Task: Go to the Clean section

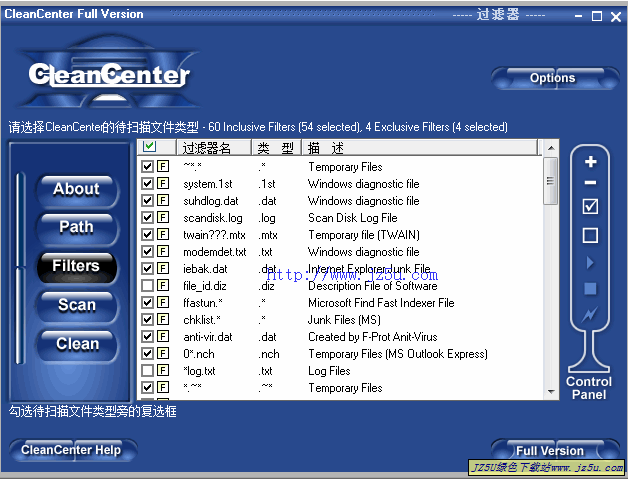Action: click(77, 344)
